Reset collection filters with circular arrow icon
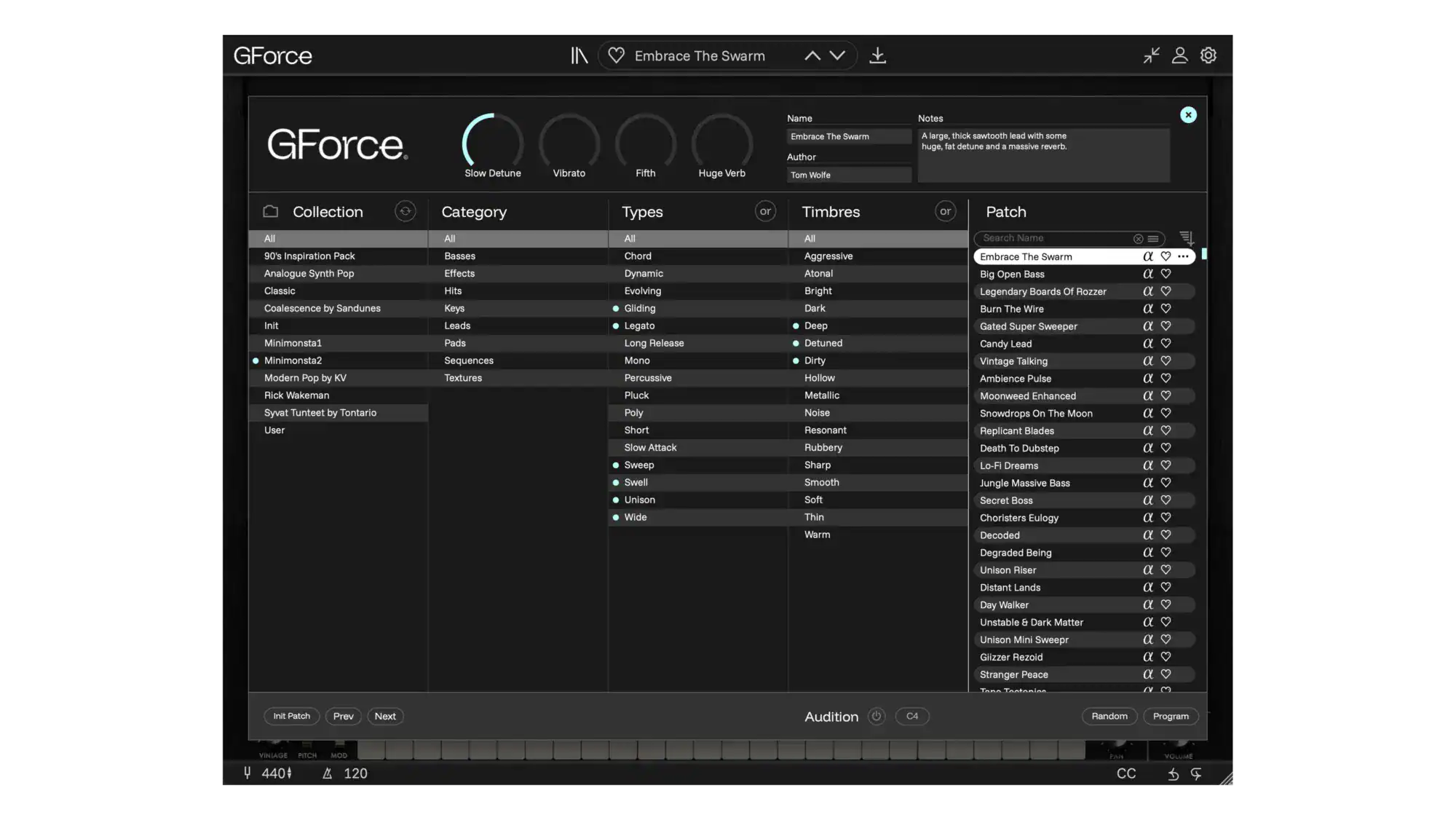Screen dimensions: 1456x820 (x=405, y=211)
